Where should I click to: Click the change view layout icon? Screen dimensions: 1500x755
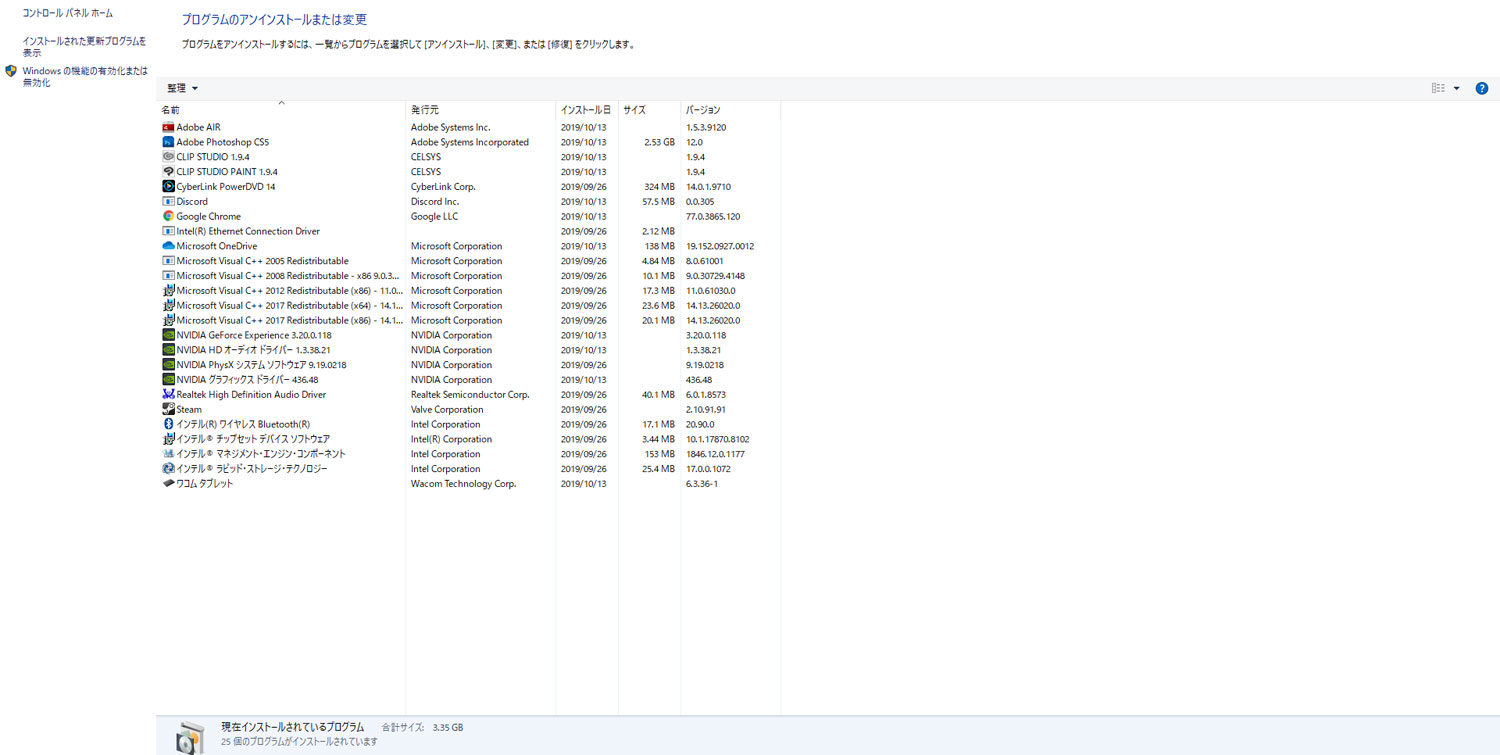[x=1438, y=88]
